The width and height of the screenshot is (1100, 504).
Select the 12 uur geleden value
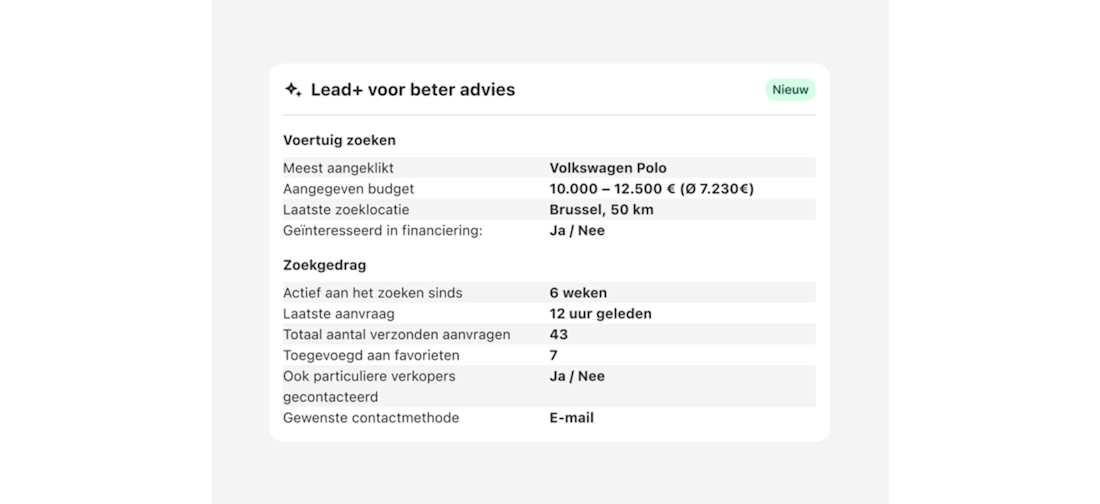(x=600, y=314)
